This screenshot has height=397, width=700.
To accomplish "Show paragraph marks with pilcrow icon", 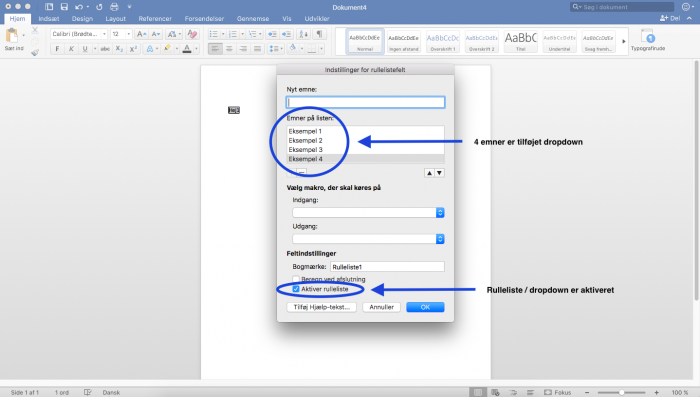I will click(320, 34).
